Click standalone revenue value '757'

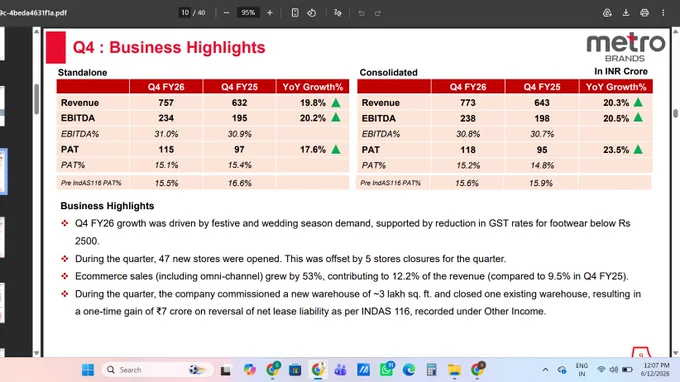166,103
